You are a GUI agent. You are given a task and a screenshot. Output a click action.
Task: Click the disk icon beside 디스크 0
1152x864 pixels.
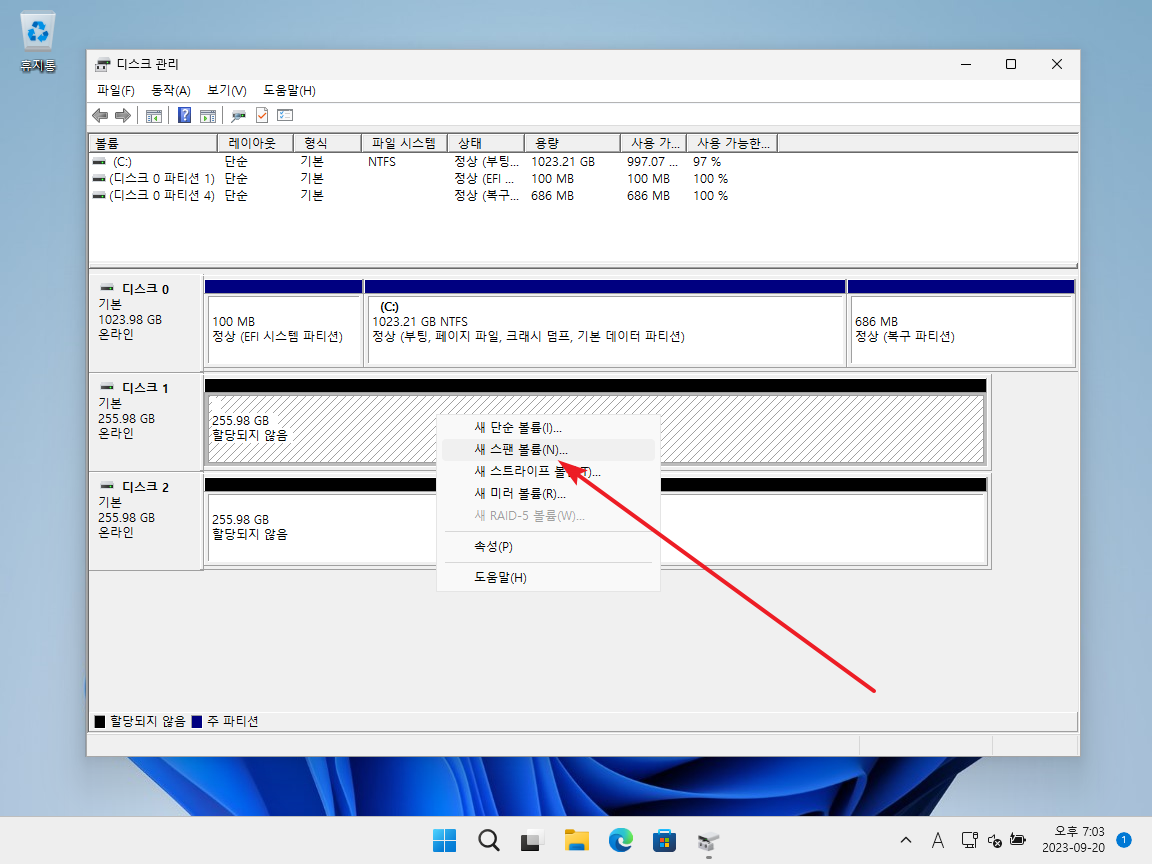[x=107, y=288]
